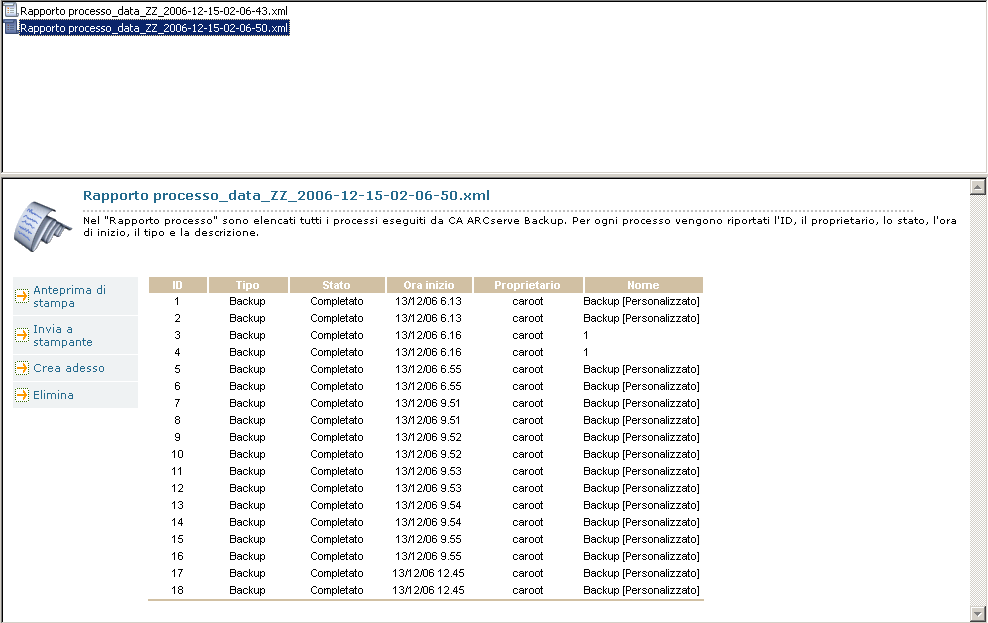Click the arrow icon next to Anteprima di stampa
The height and width of the screenshot is (623, 988).
(22, 296)
